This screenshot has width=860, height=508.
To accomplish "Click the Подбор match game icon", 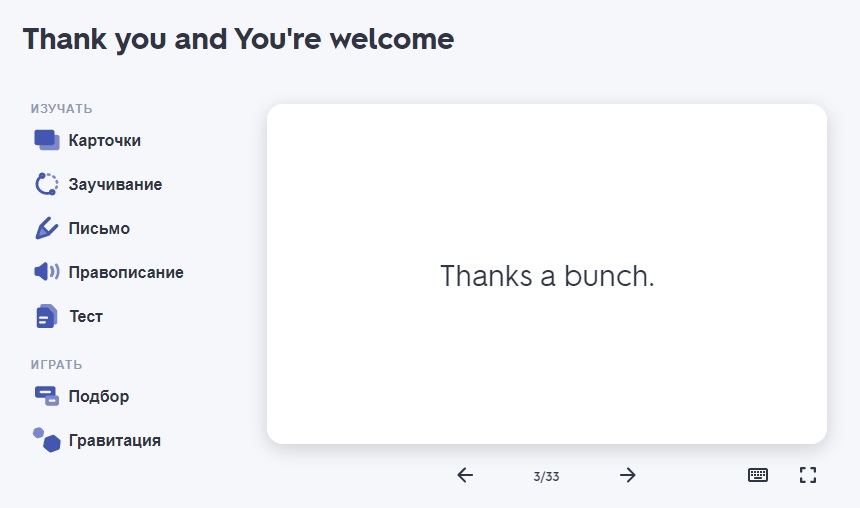I will pyautogui.click(x=47, y=396).
